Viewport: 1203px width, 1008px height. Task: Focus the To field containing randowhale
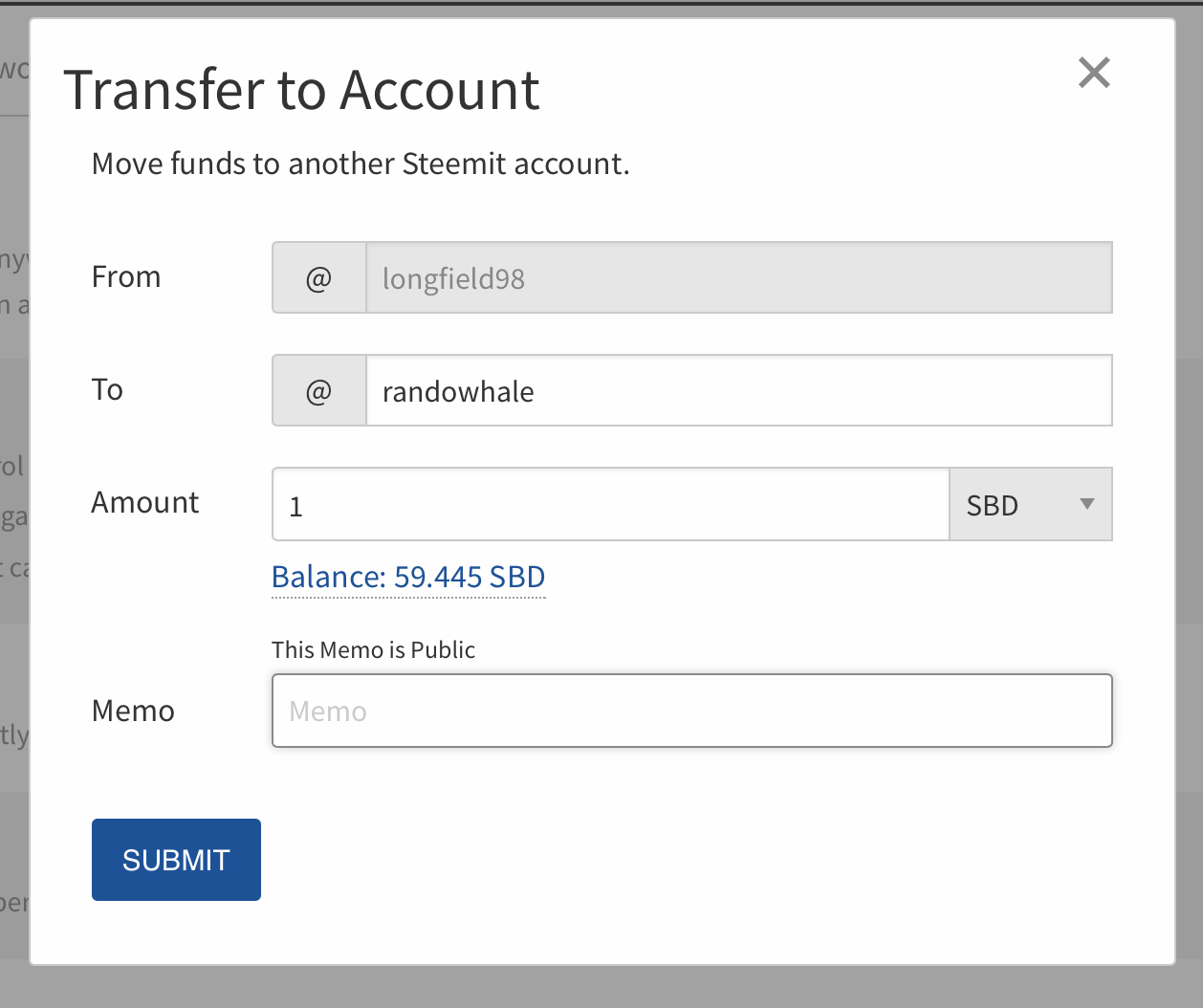pyautogui.click(x=739, y=390)
